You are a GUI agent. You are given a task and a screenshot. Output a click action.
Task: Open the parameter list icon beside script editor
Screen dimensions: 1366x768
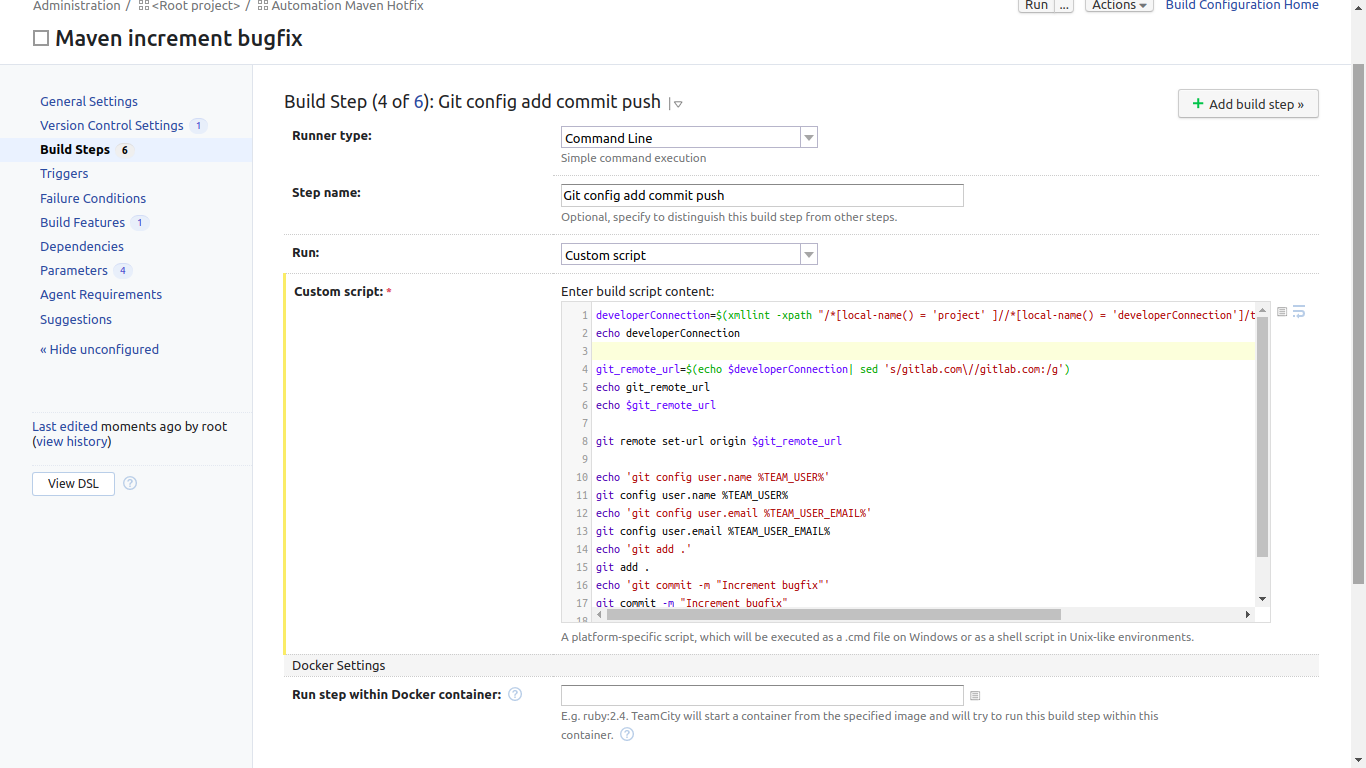pyautogui.click(x=1282, y=312)
